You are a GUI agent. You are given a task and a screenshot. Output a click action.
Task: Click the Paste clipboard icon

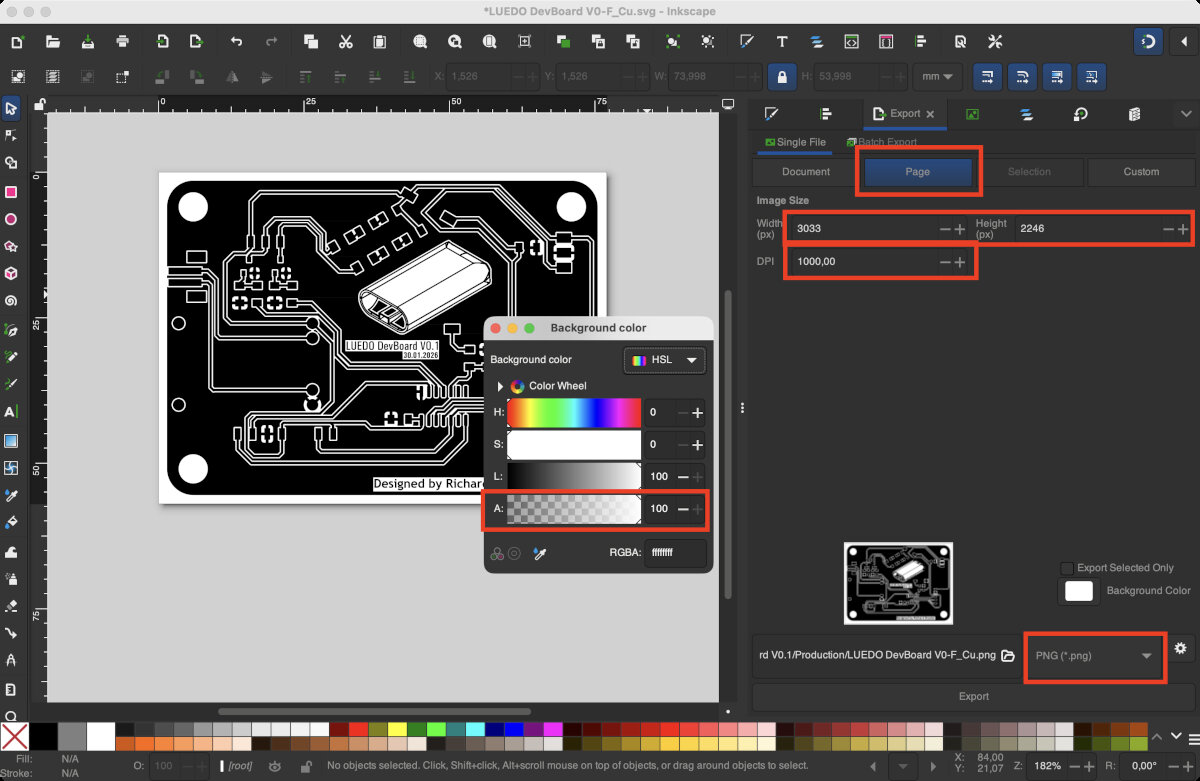[x=380, y=42]
